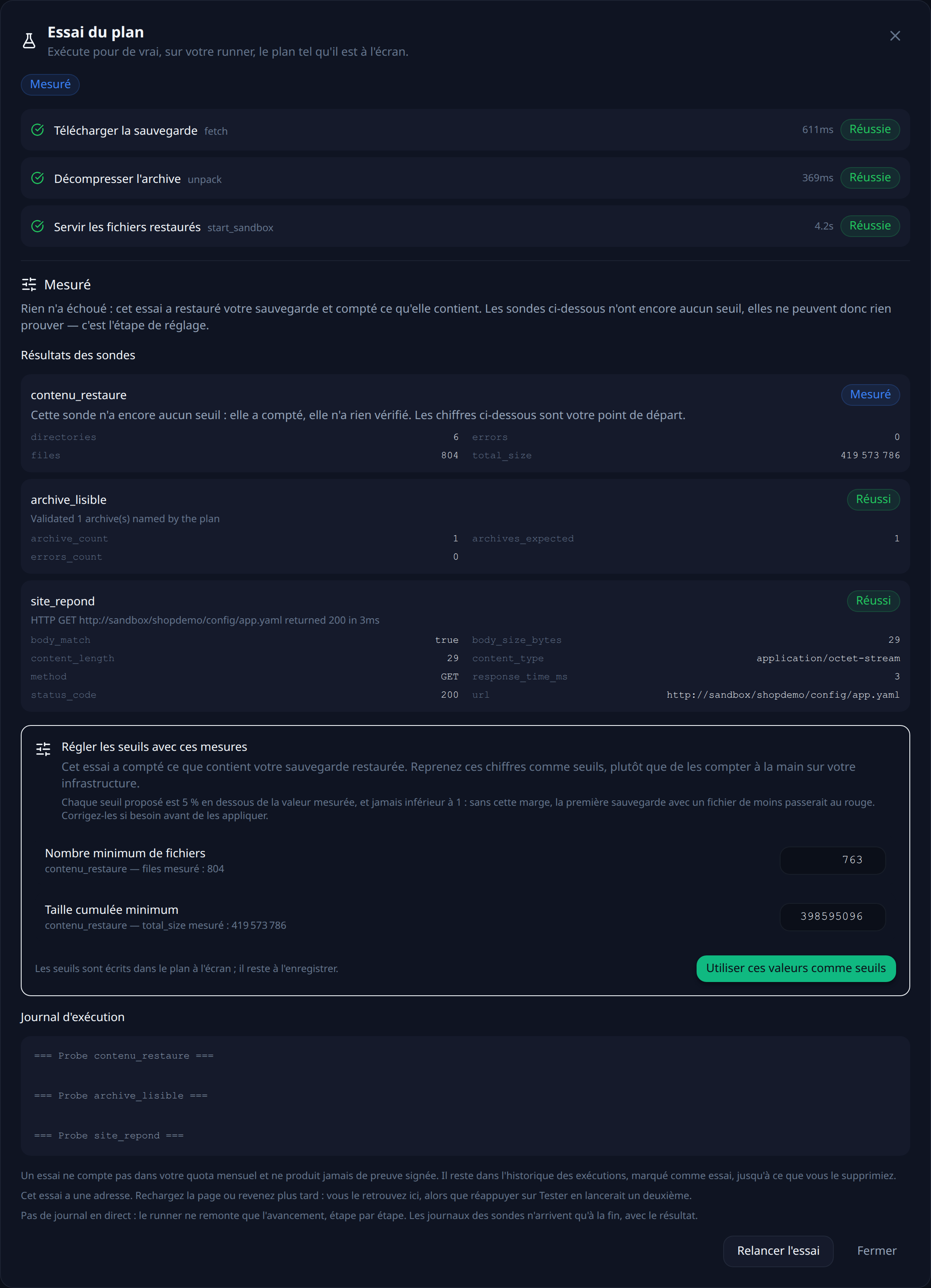Viewport: 931px width, 1288px height.
Task: Click the check icon for Décompresser l'archive
Action: click(37, 178)
